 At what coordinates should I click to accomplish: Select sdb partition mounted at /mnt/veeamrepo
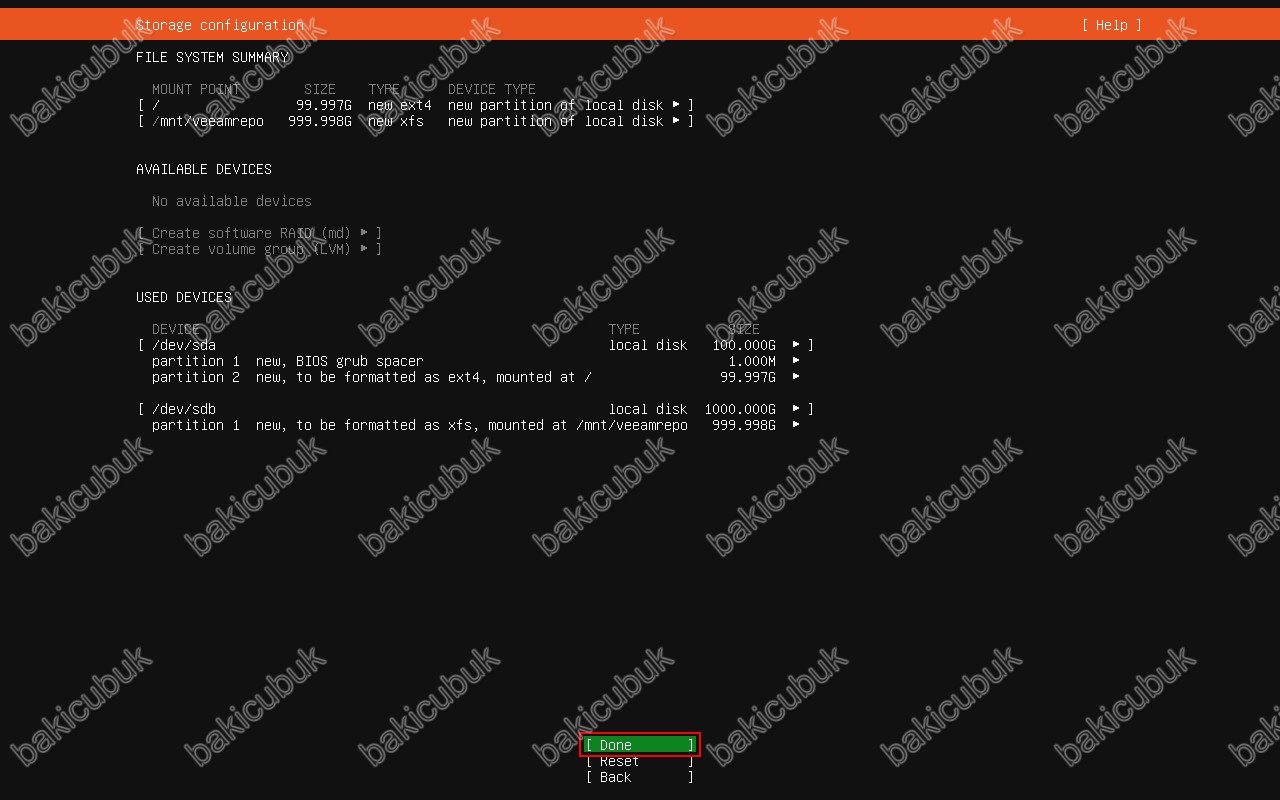pos(420,425)
